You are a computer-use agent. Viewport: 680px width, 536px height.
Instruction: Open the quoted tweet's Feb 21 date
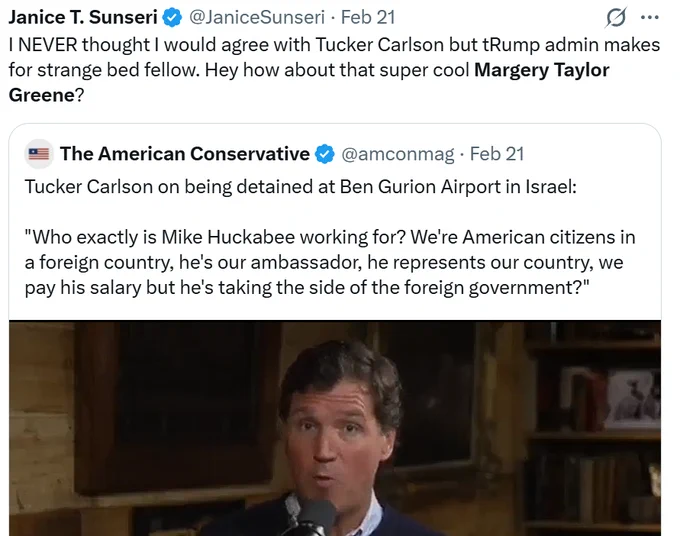497,154
